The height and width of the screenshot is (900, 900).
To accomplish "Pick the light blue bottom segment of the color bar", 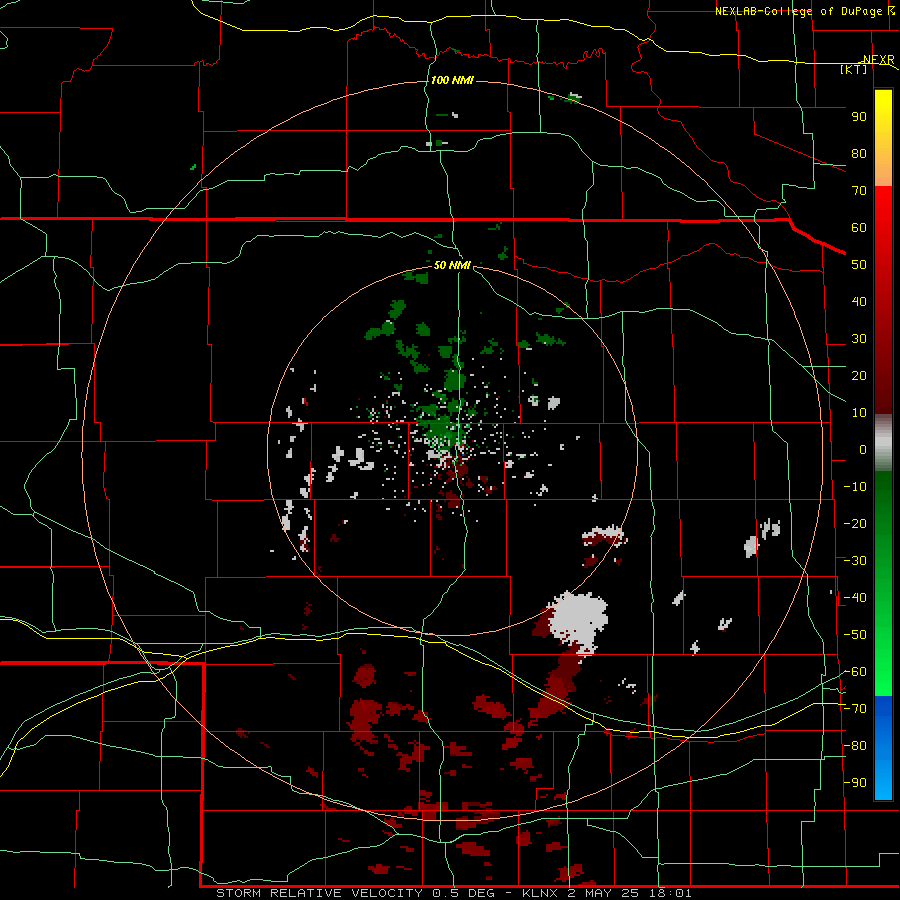I will coord(883,778).
